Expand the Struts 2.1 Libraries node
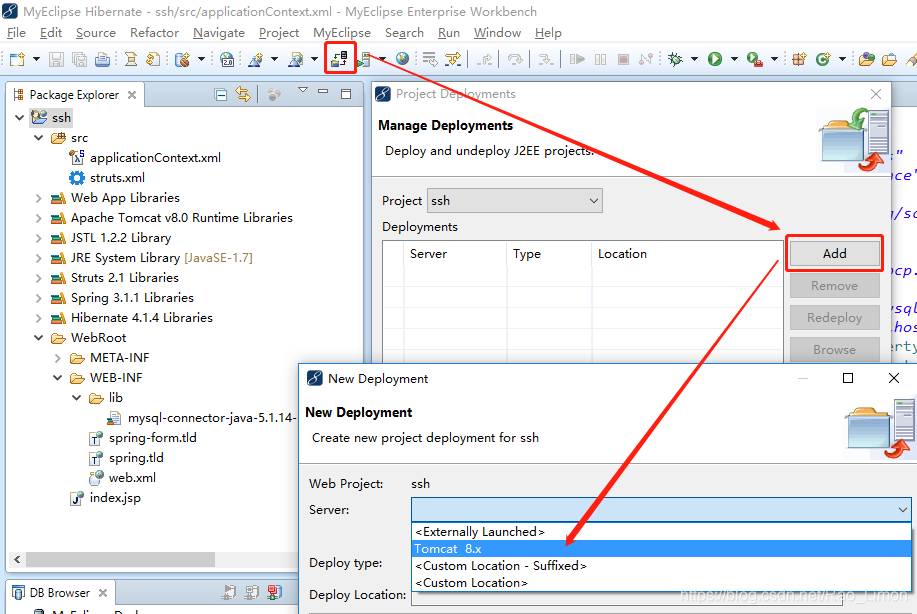The height and width of the screenshot is (614, 917). click(x=39, y=278)
